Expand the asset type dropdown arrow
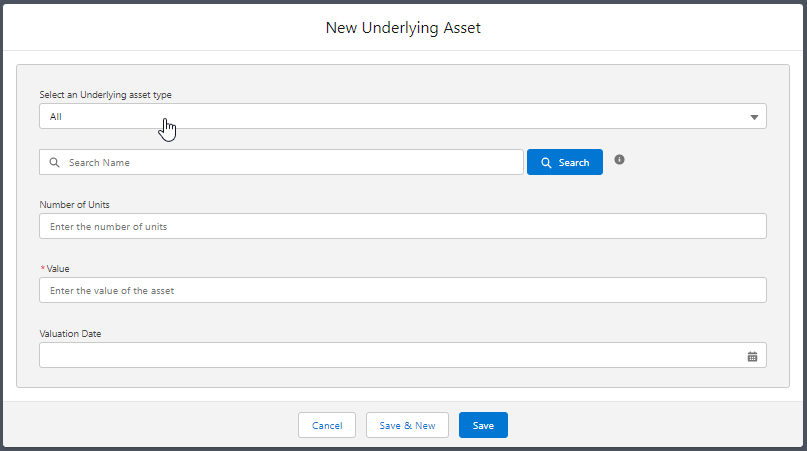Image resolution: width=807 pixels, height=451 pixels. point(754,117)
